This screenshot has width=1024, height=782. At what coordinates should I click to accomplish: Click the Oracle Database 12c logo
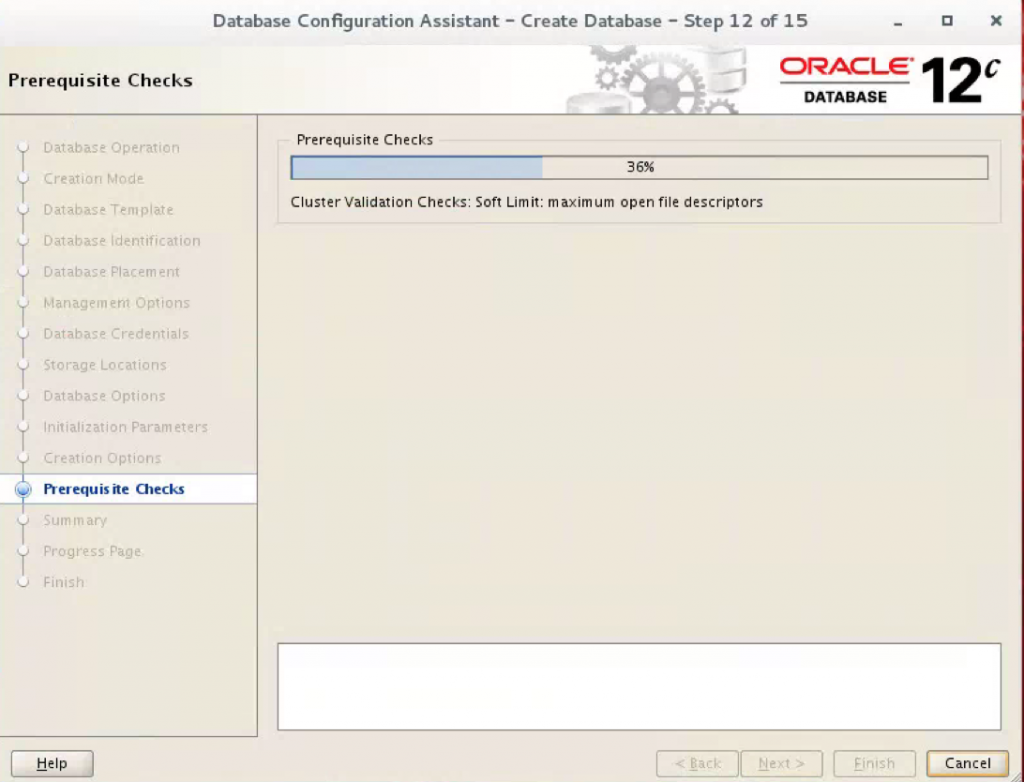click(x=888, y=80)
